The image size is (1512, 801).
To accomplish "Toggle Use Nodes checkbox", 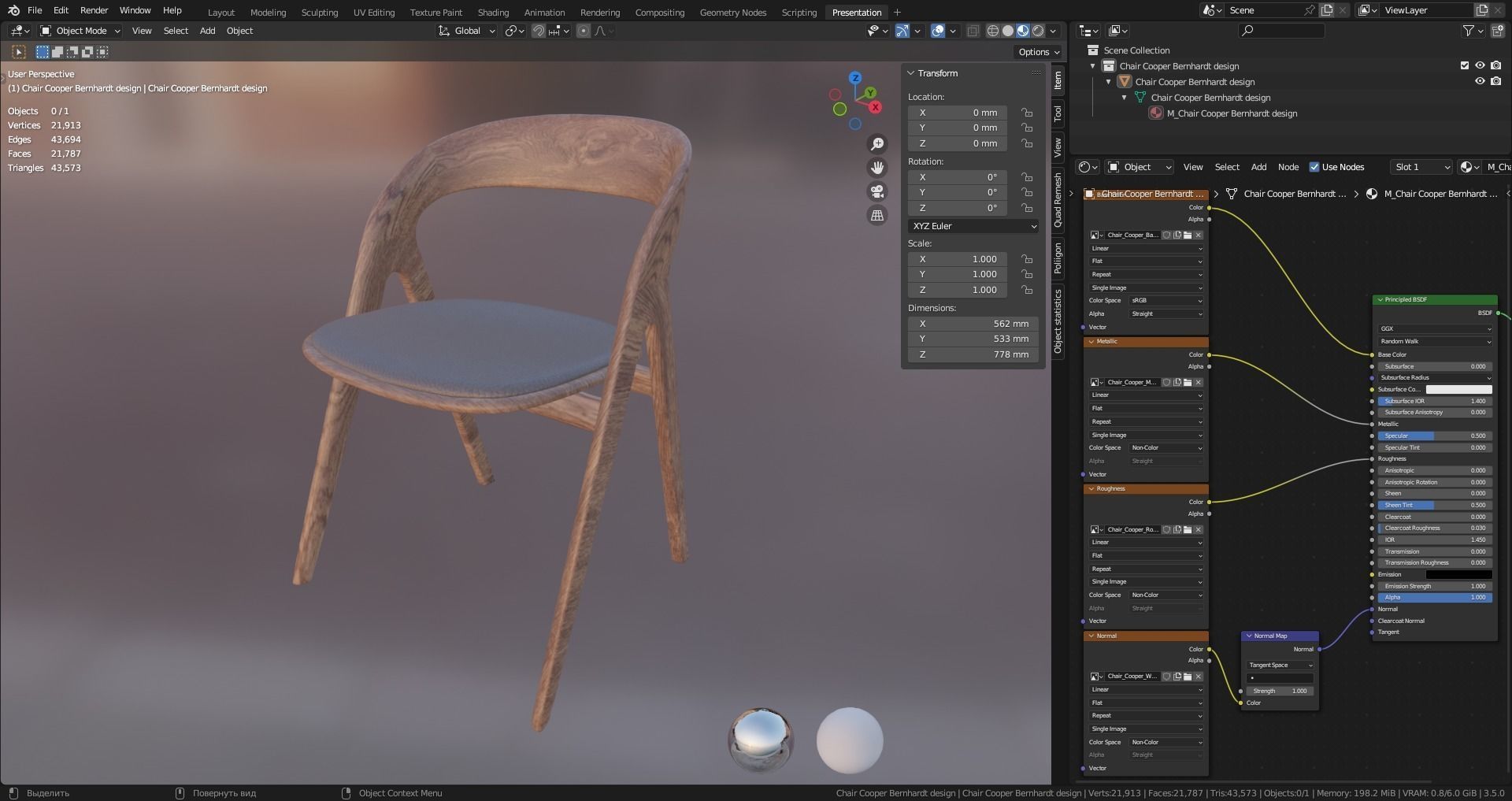I will coord(1314,167).
